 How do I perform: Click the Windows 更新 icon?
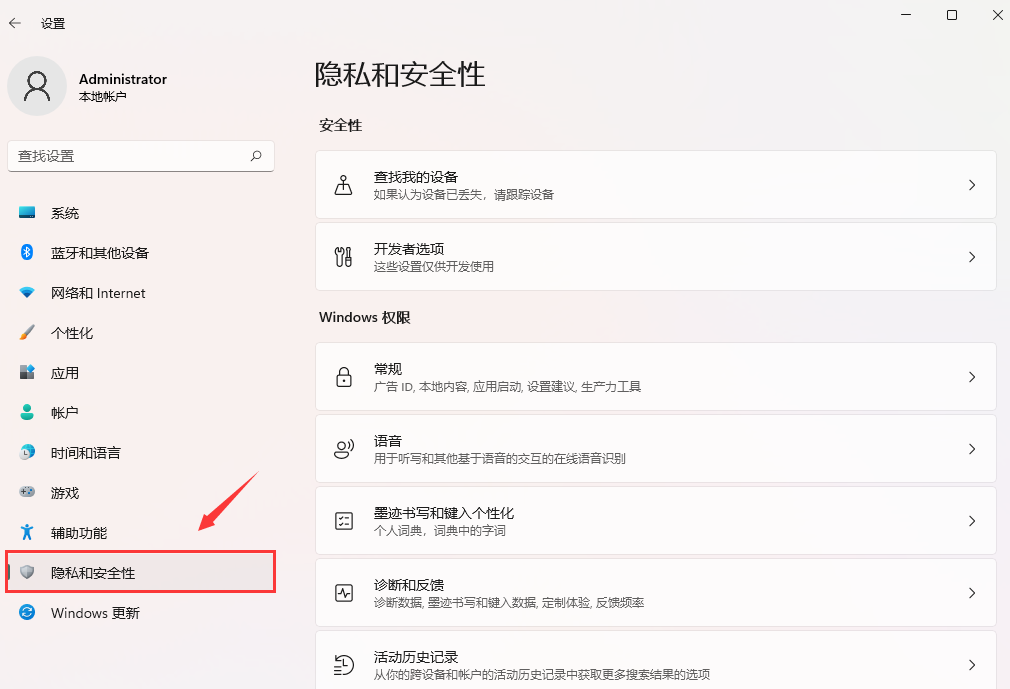pyautogui.click(x=28, y=612)
